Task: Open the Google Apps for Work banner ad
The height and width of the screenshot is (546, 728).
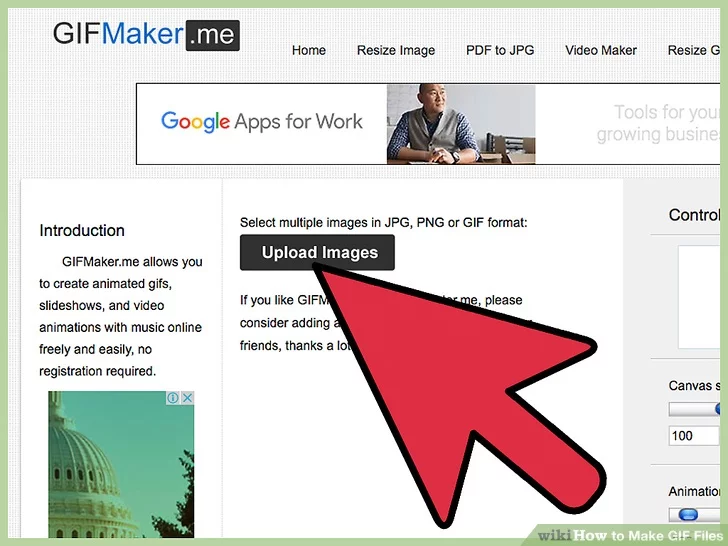Action: tap(428, 124)
